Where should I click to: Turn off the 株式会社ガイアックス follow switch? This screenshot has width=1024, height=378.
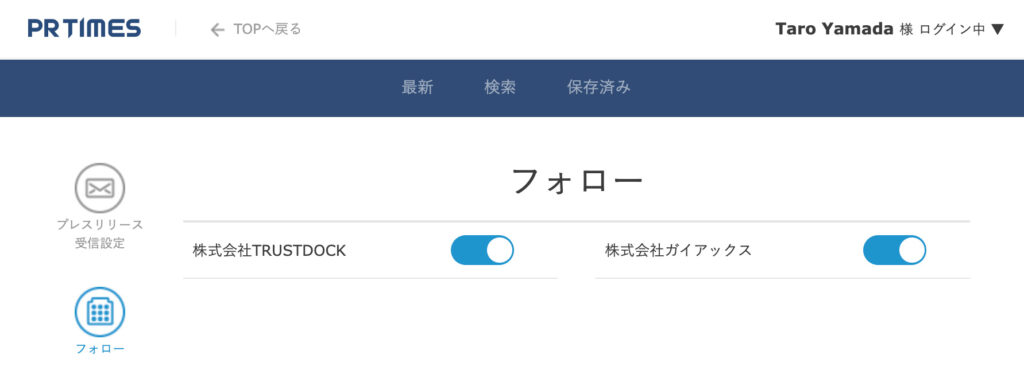895,250
